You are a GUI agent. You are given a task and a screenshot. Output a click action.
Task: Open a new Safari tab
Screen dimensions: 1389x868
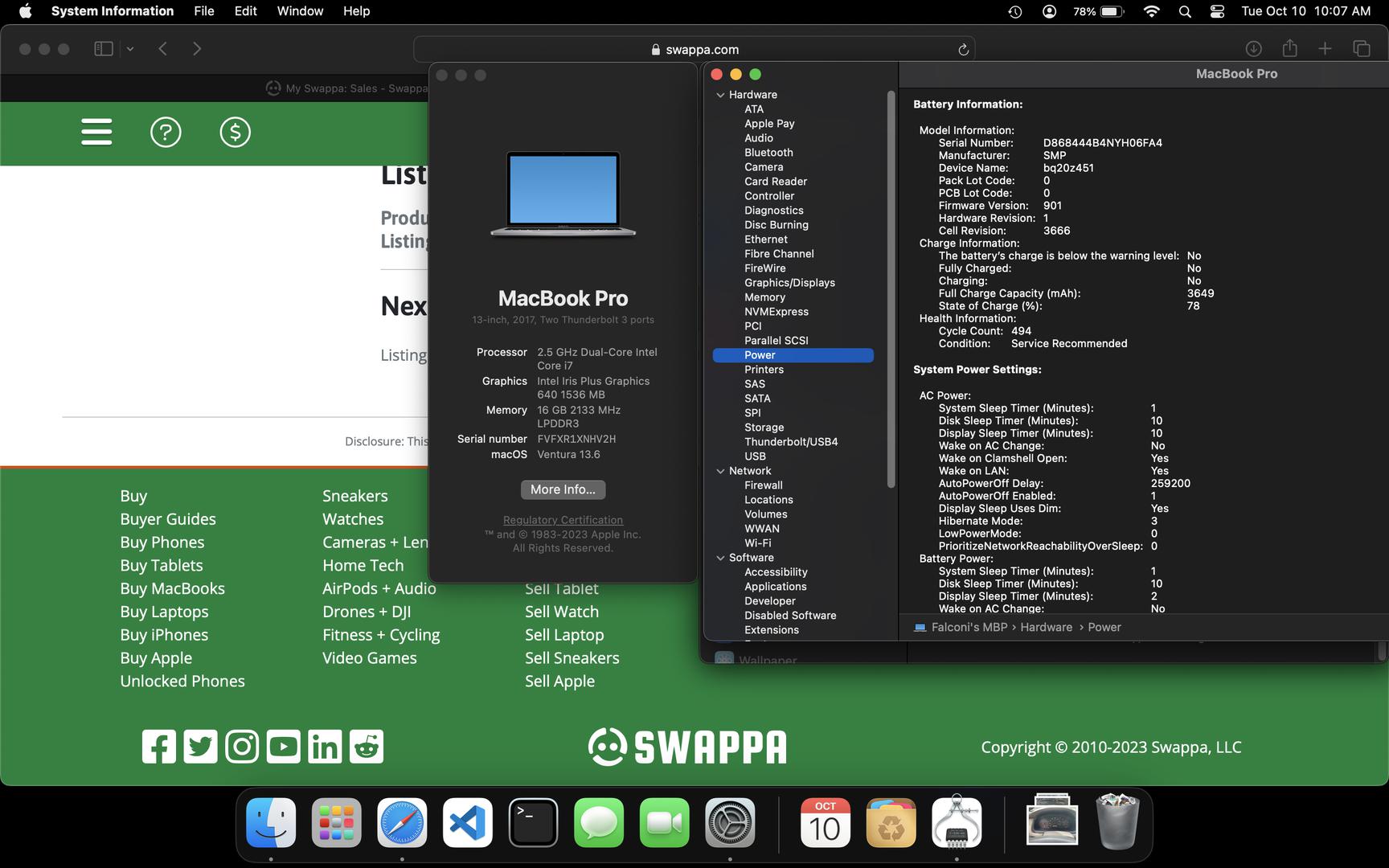pos(1325,49)
